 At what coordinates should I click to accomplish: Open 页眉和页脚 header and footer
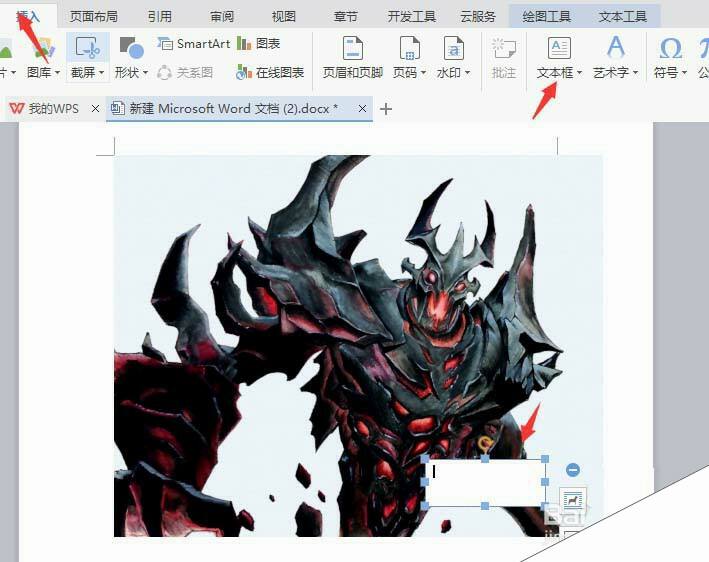point(353,58)
